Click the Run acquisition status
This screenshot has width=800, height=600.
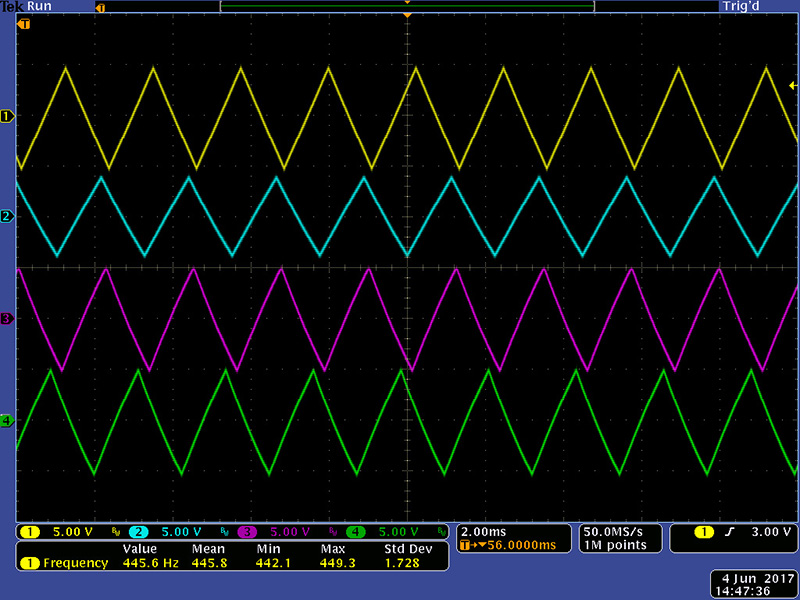38,6
